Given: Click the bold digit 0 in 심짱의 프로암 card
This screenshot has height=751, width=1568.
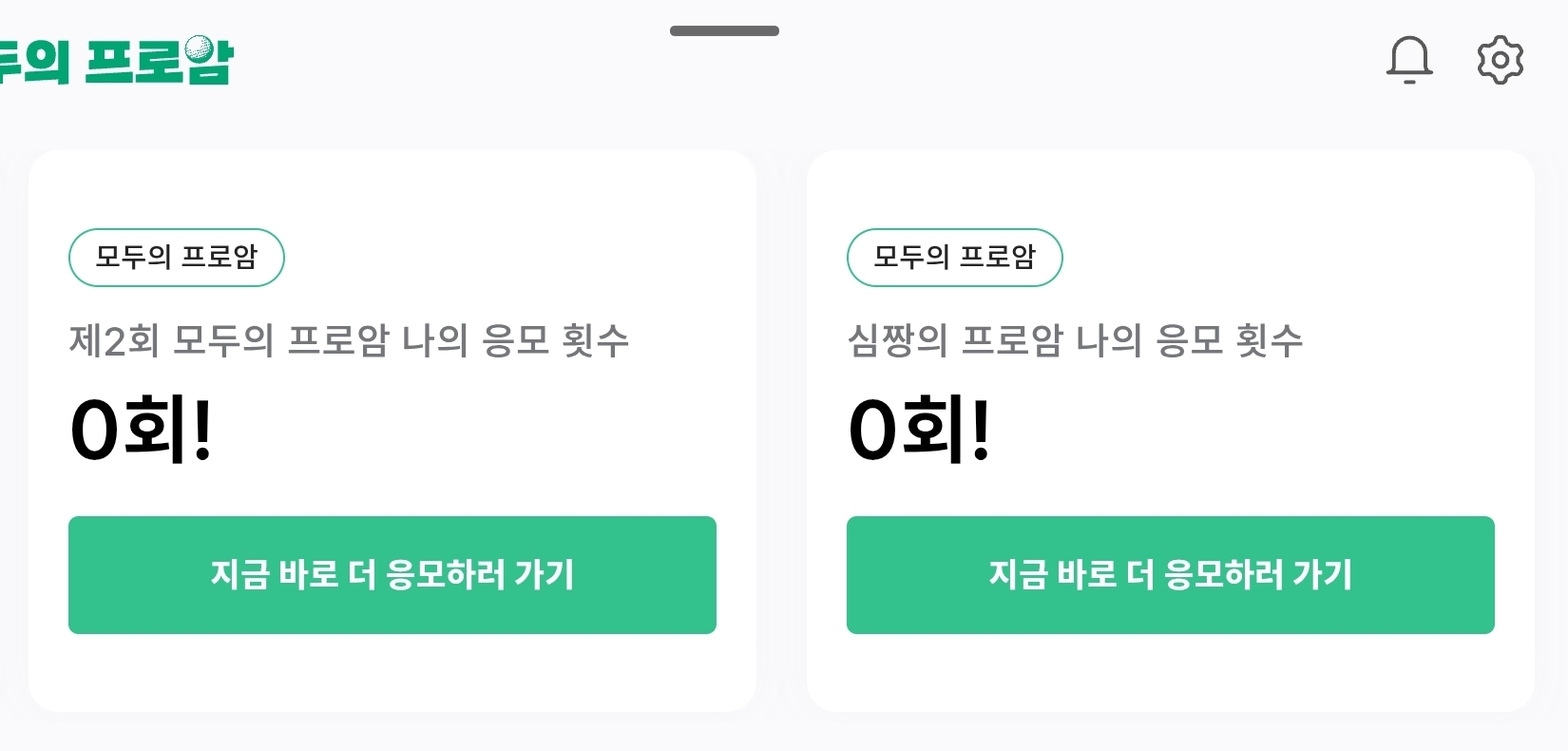Looking at the screenshot, I should pos(872,431).
